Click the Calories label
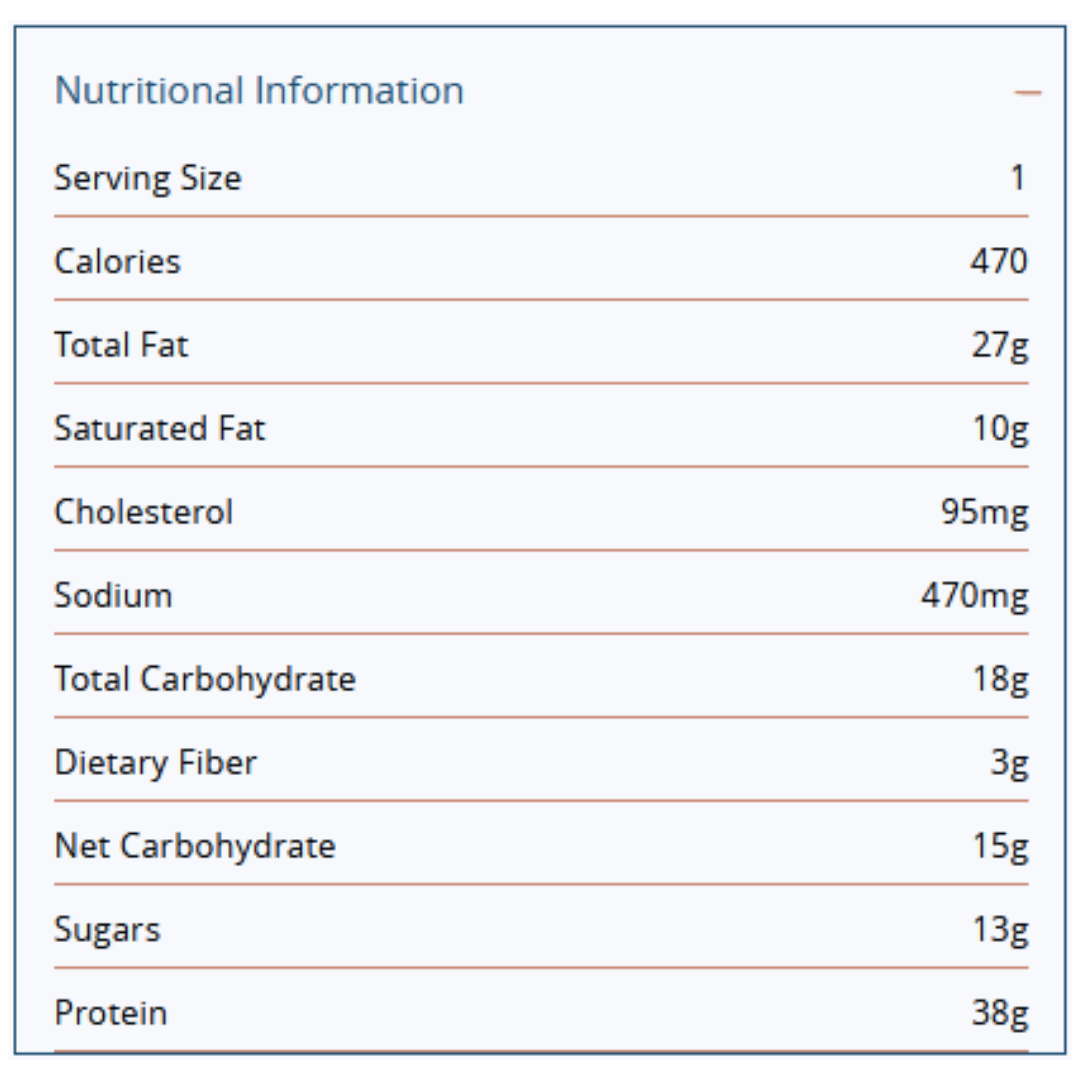 click(118, 262)
